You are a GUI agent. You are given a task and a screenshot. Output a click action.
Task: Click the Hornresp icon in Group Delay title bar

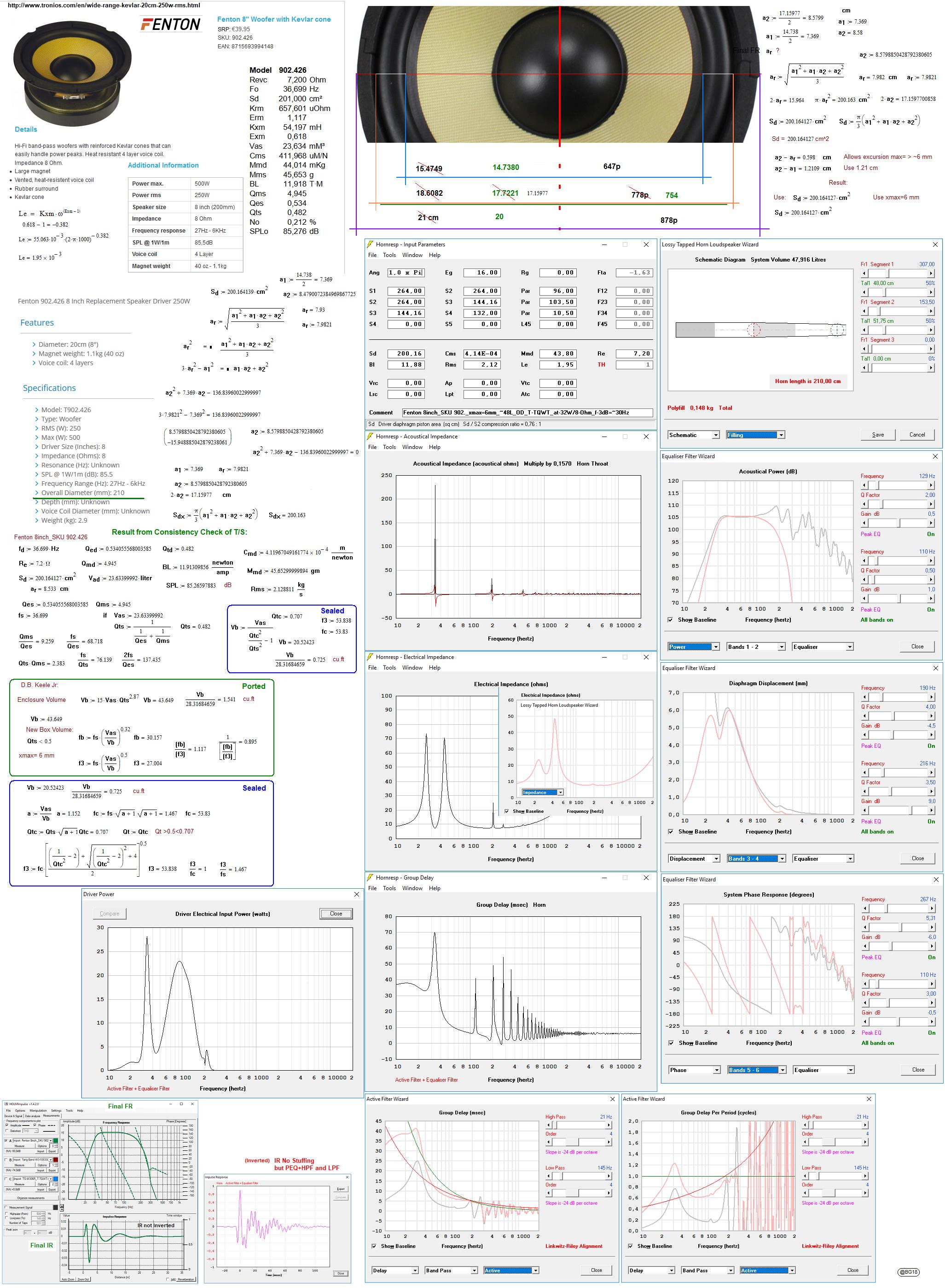[370, 877]
